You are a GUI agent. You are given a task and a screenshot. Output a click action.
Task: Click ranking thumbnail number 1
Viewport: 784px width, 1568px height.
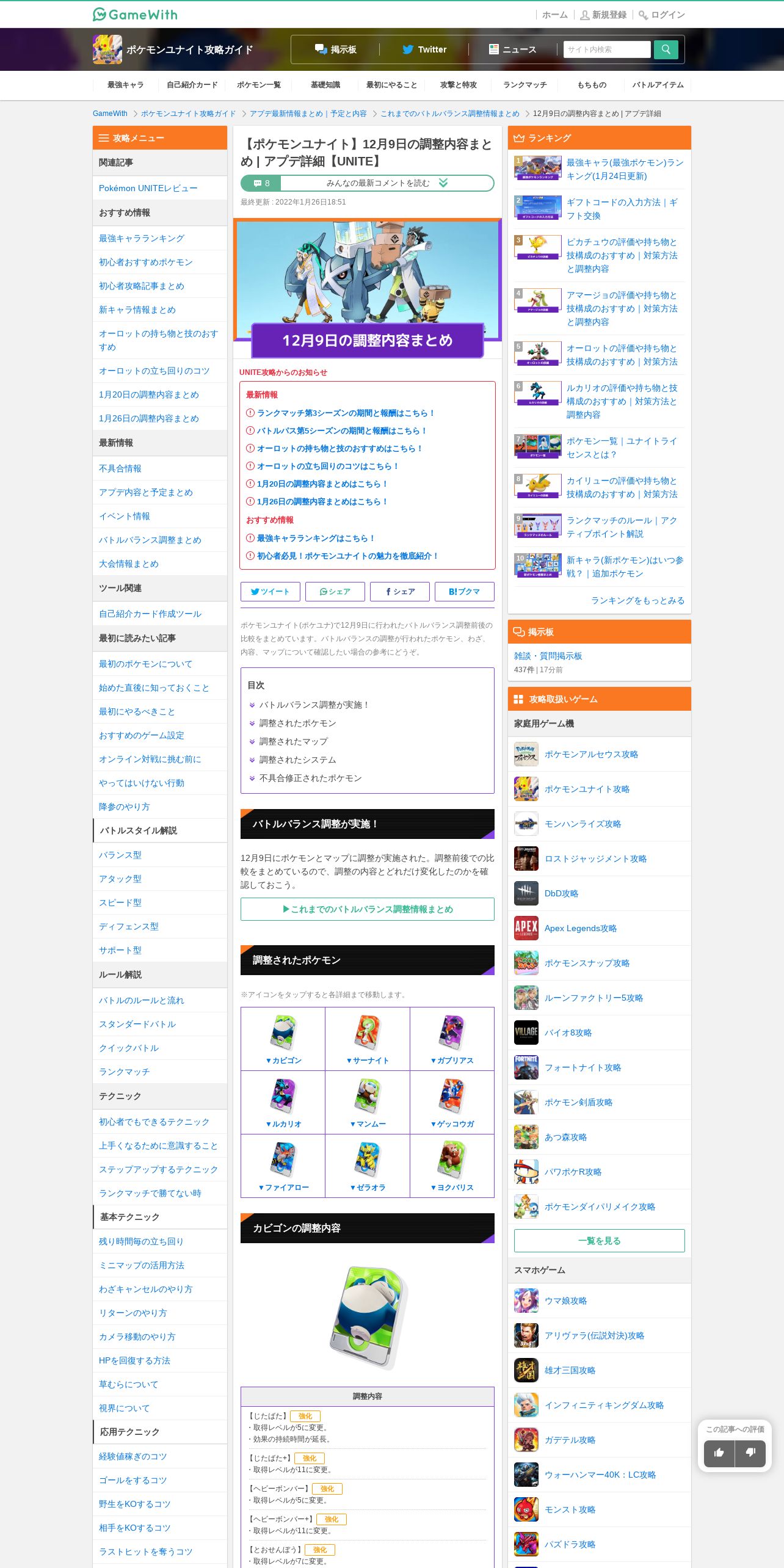(x=538, y=168)
